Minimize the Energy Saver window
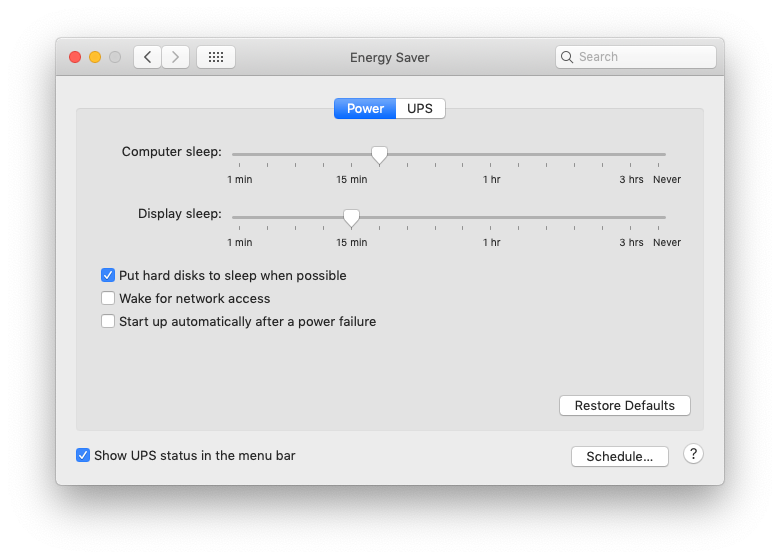Image resolution: width=780 pixels, height=559 pixels. tap(95, 57)
